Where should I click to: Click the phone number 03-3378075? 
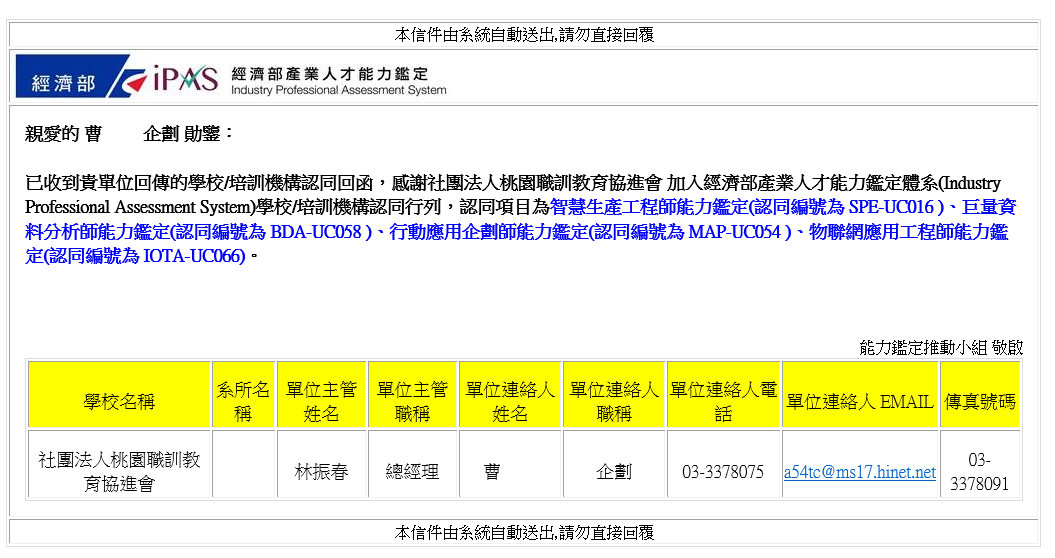[x=723, y=472]
